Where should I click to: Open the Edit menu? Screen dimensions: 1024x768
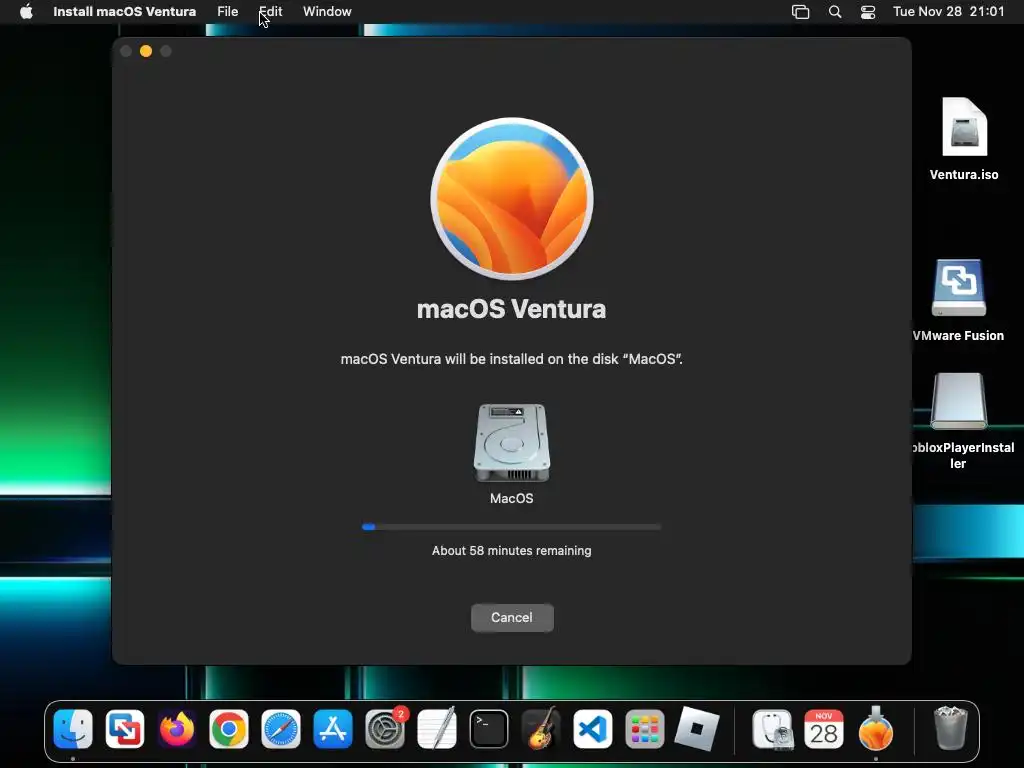click(x=270, y=11)
